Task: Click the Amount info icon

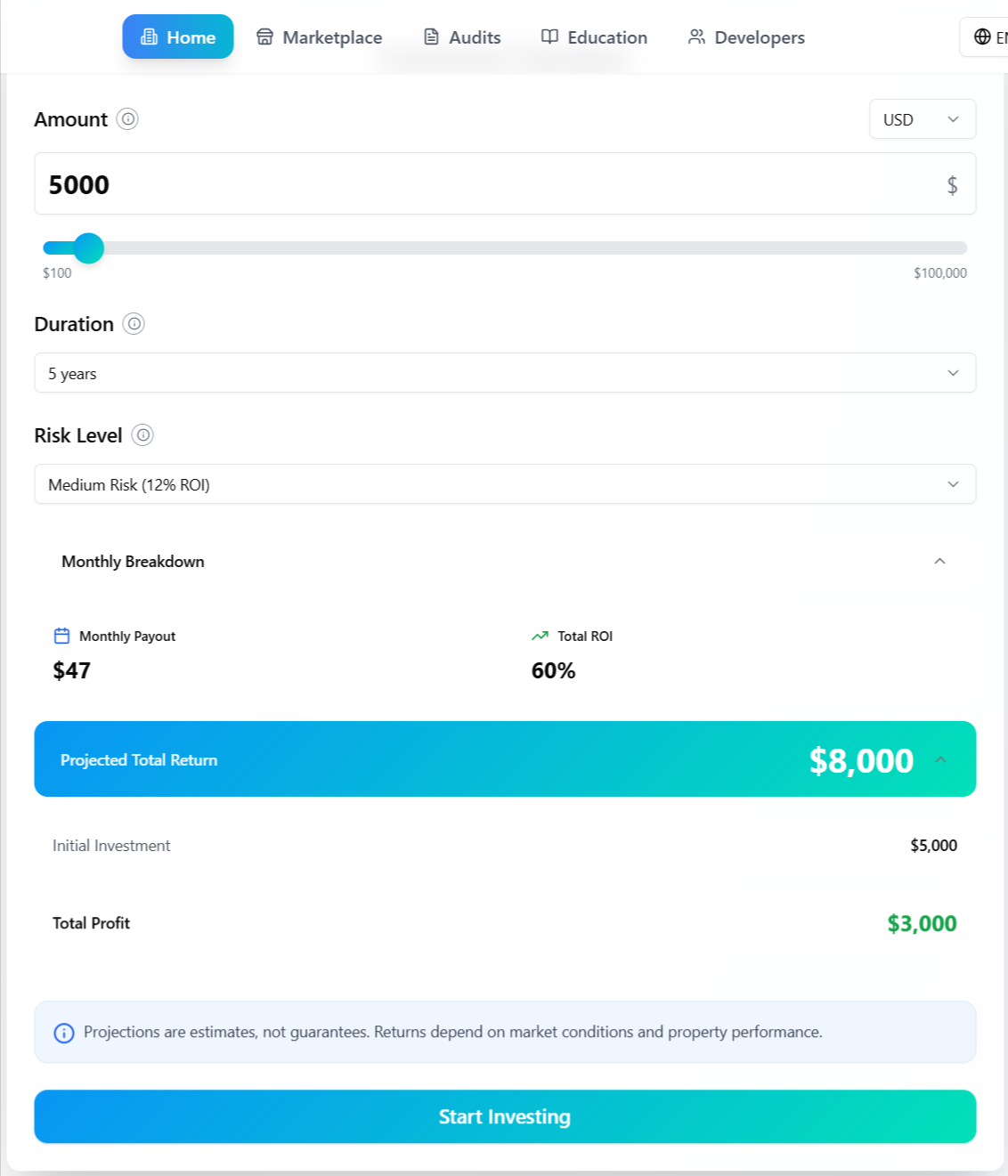Action: click(127, 119)
